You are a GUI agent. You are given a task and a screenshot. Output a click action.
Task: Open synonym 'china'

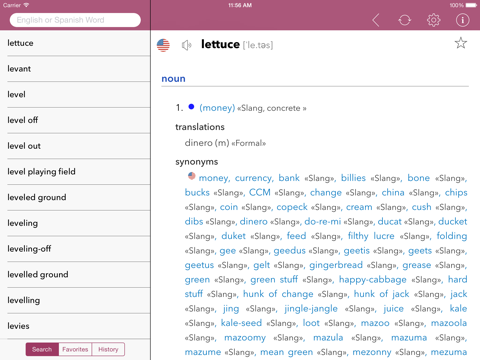coord(393,192)
